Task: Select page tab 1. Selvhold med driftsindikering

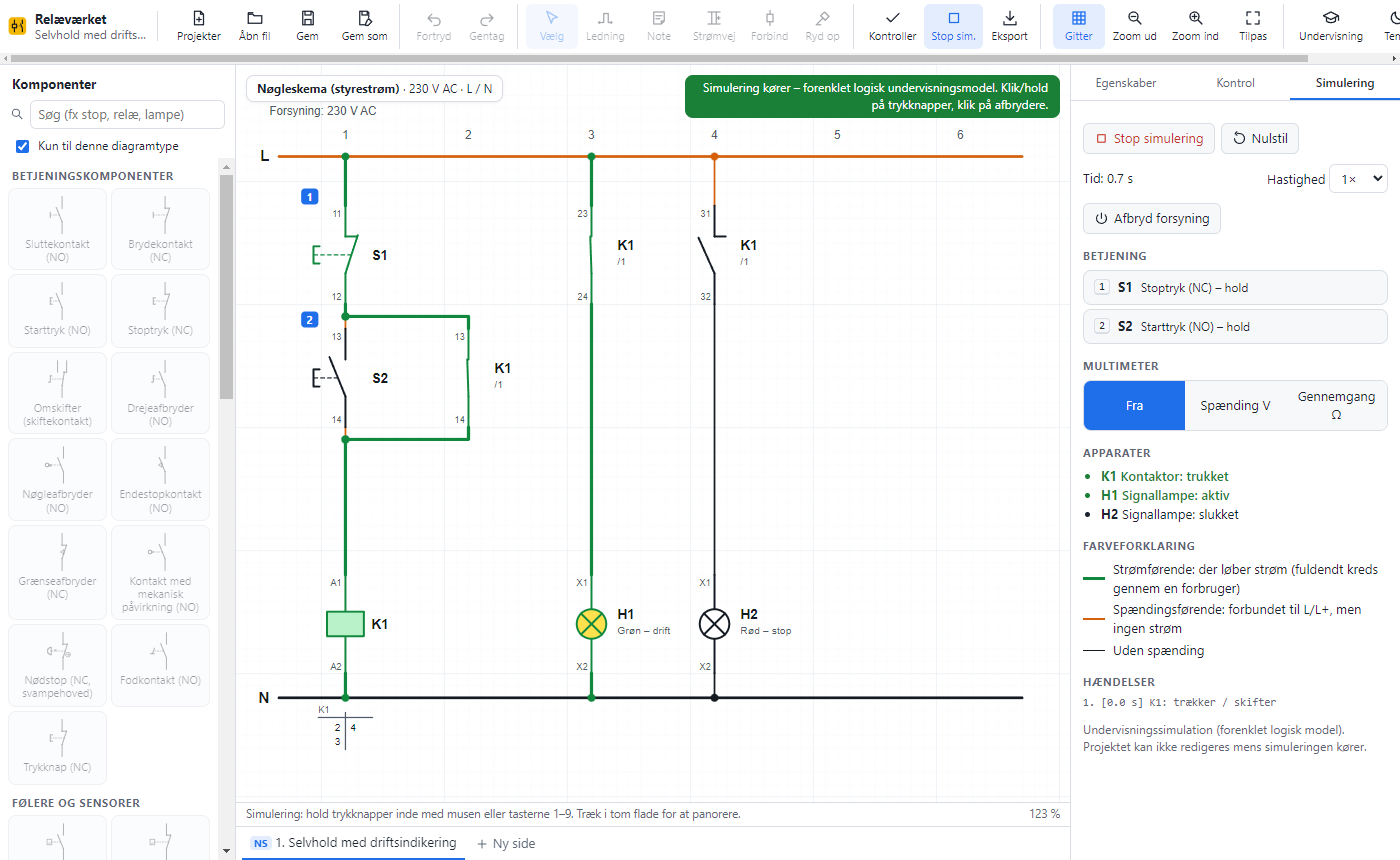Action: point(354,843)
